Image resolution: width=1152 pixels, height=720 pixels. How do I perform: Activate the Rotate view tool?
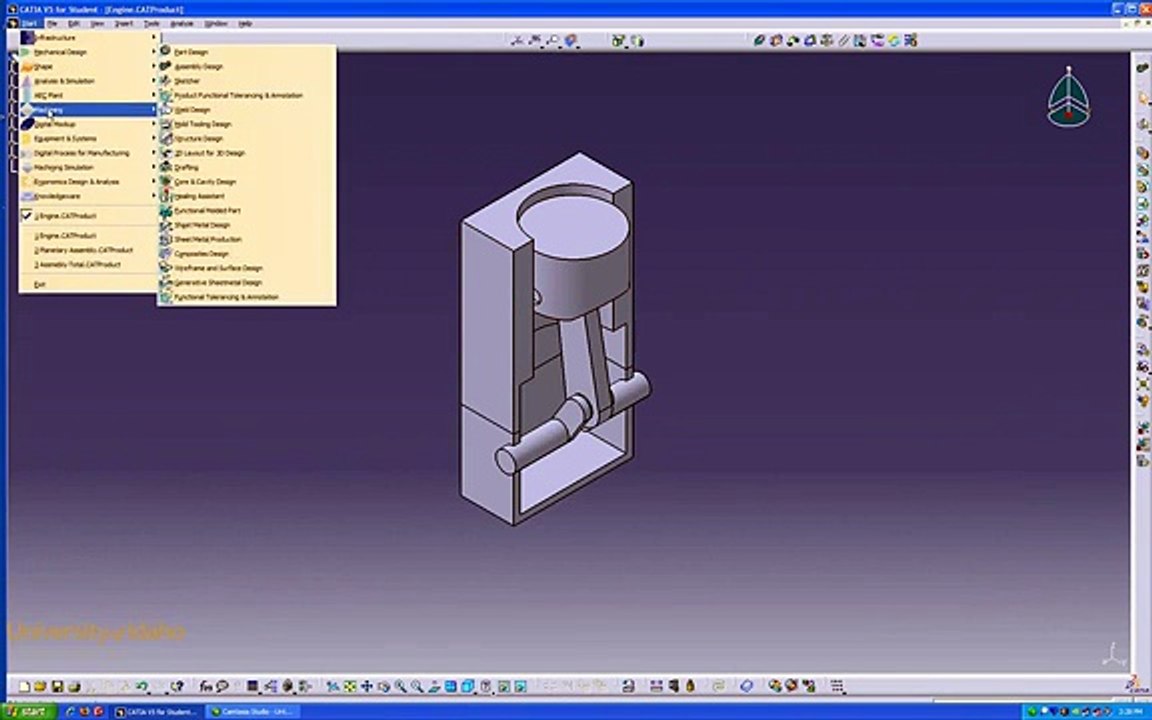pyautogui.click(x=384, y=686)
